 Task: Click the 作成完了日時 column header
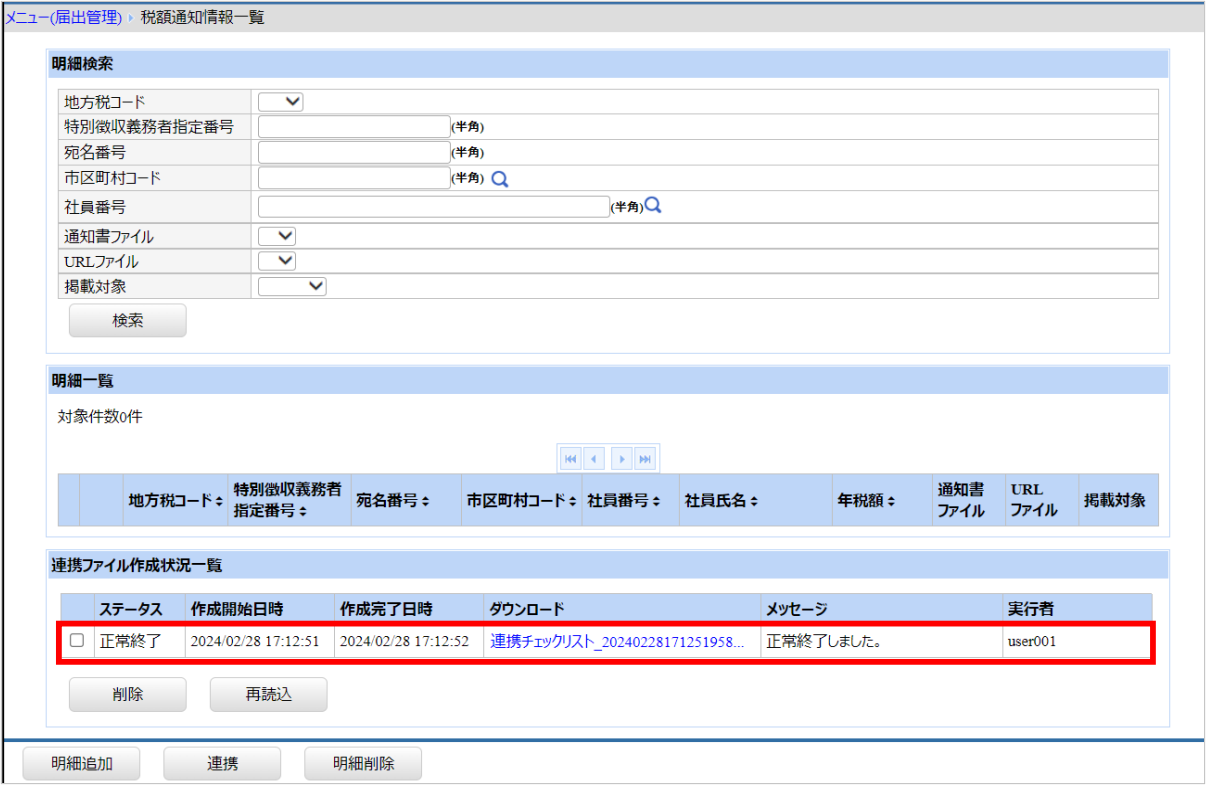pos(409,608)
